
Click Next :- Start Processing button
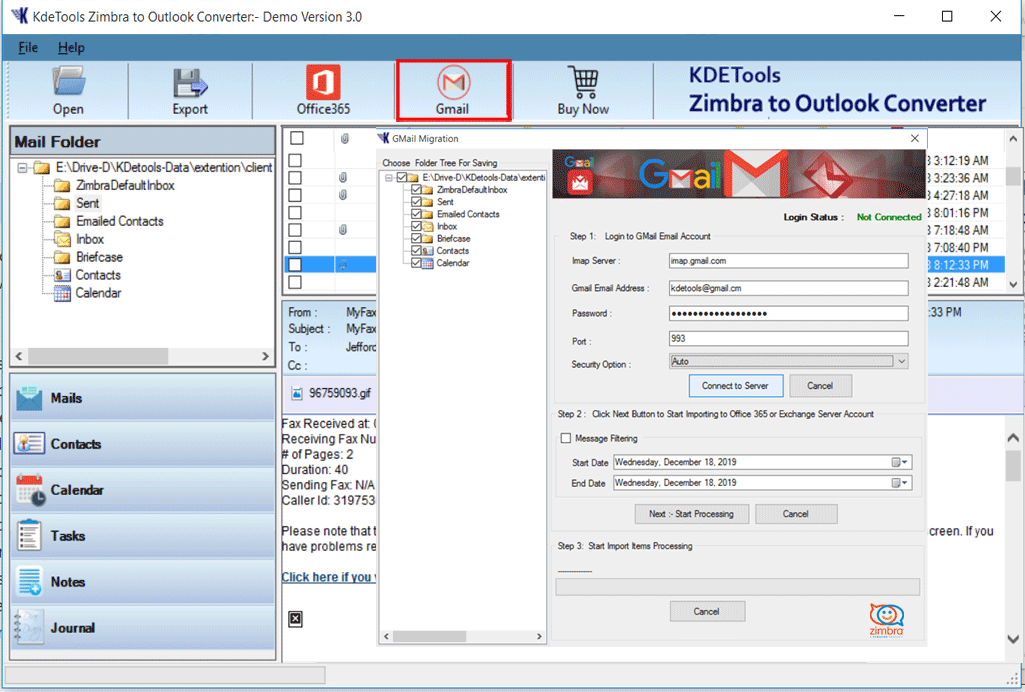pyautogui.click(x=691, y=514)
